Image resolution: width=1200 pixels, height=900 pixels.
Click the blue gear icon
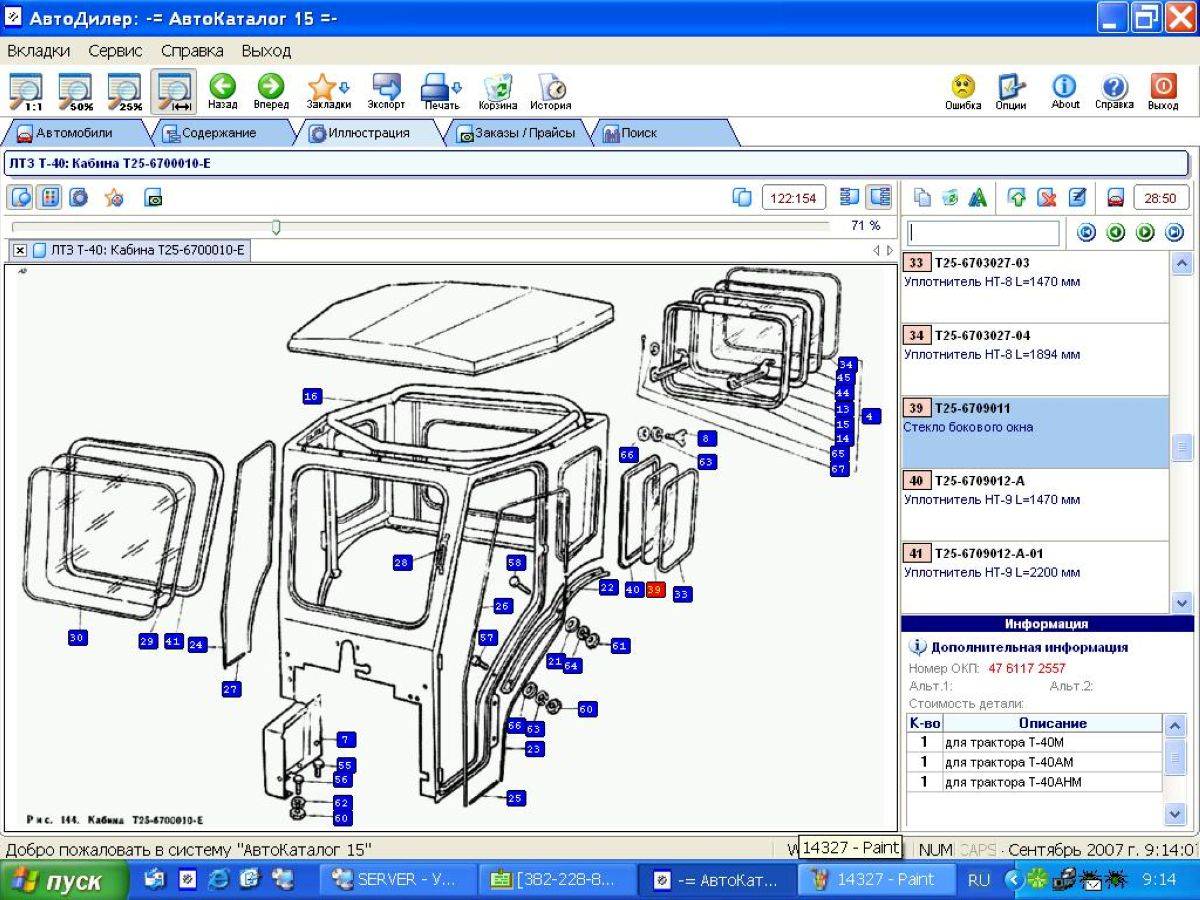click(x=78, y=197)
